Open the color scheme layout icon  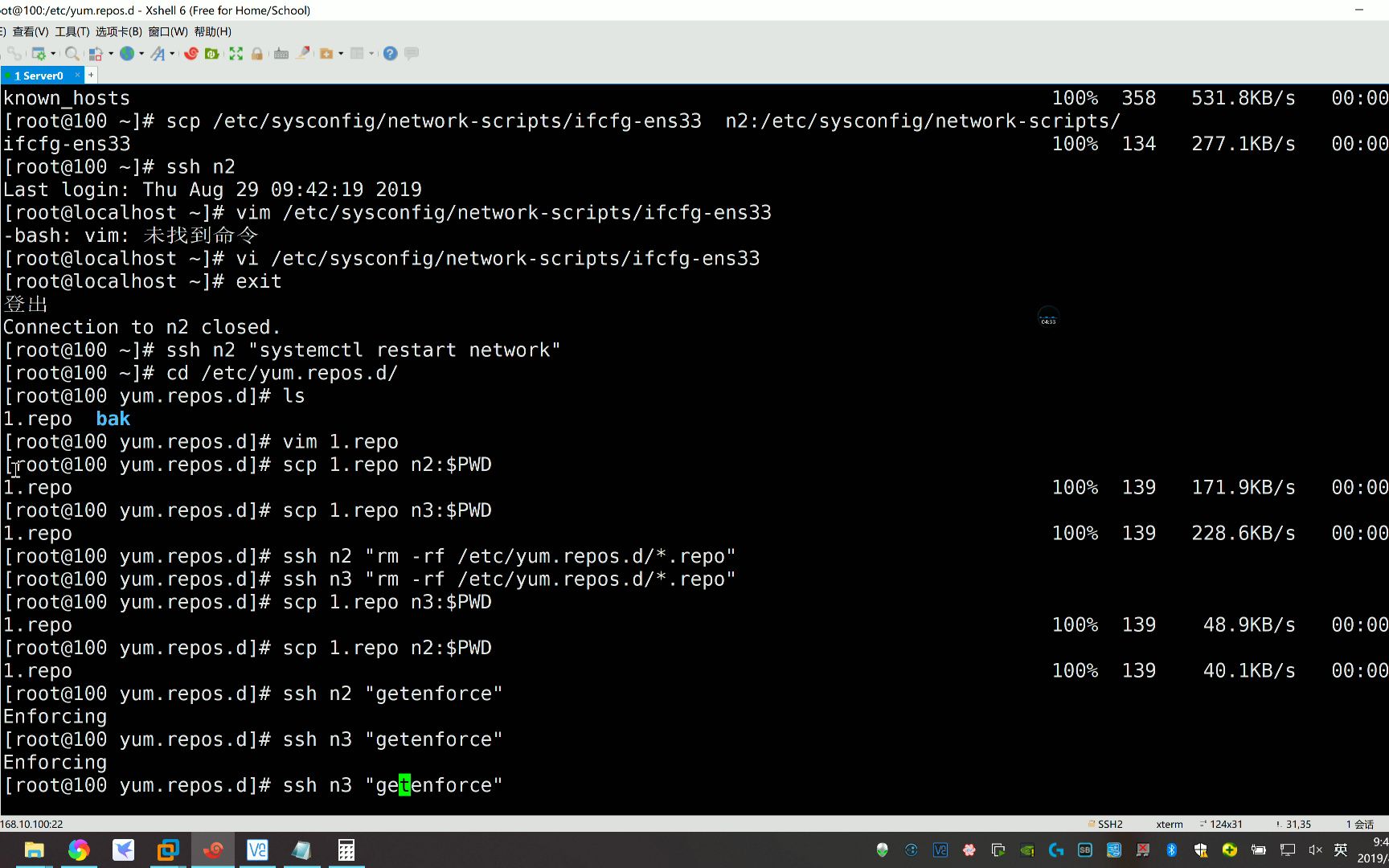pyautogui.click(x=96, y=54)
